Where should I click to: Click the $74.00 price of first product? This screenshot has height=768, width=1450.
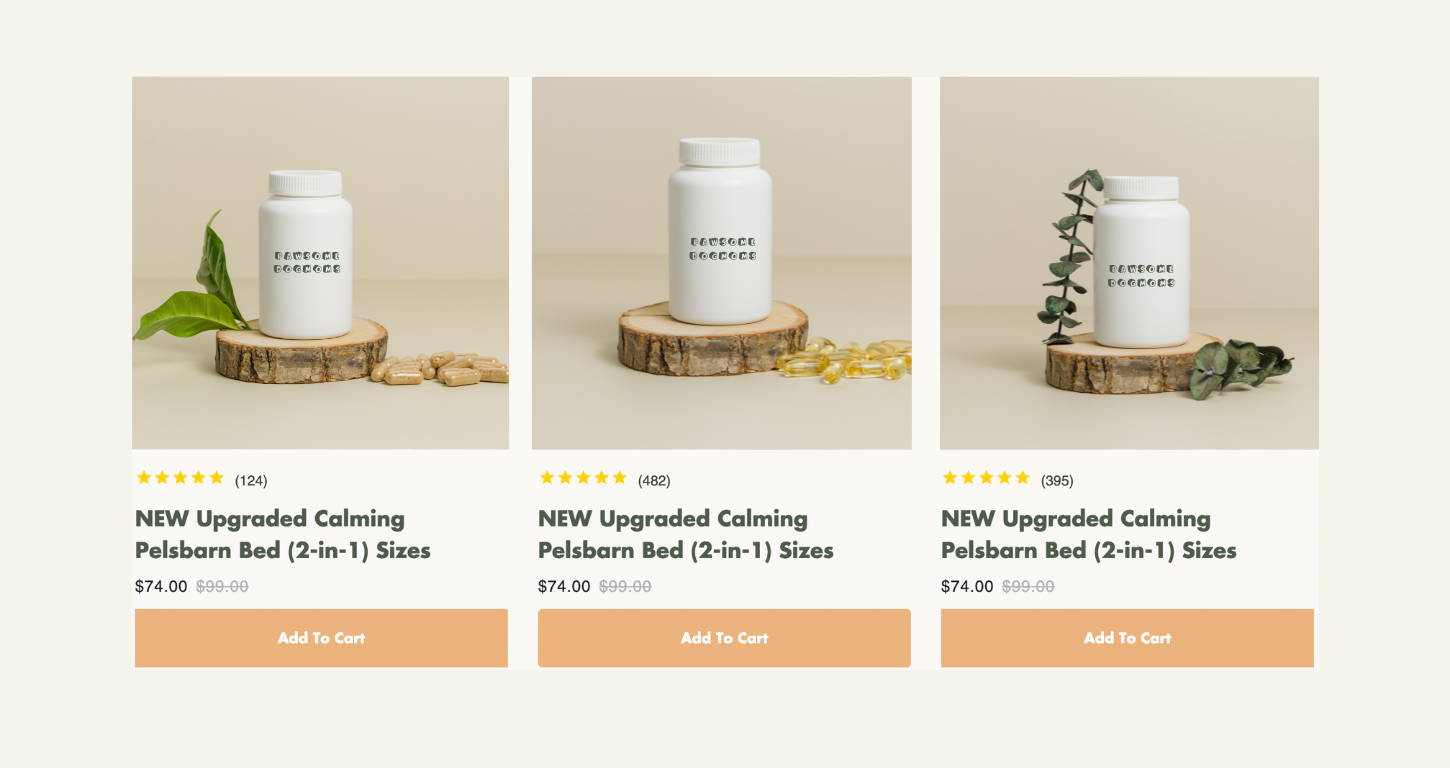click(161, 586)
